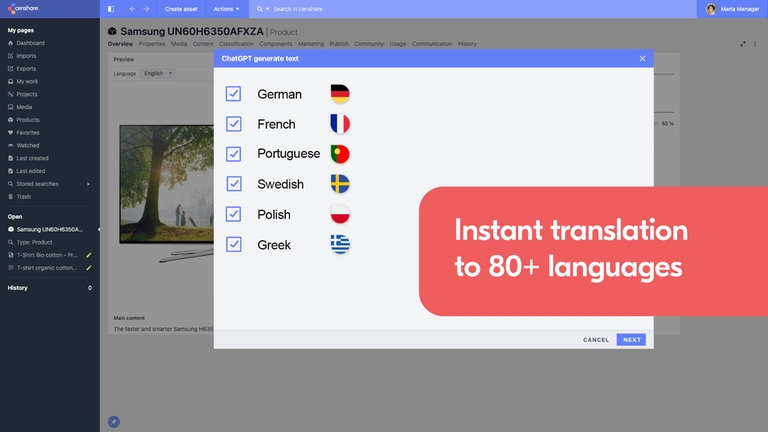Switch to the Communication tab

pos(432,44)
